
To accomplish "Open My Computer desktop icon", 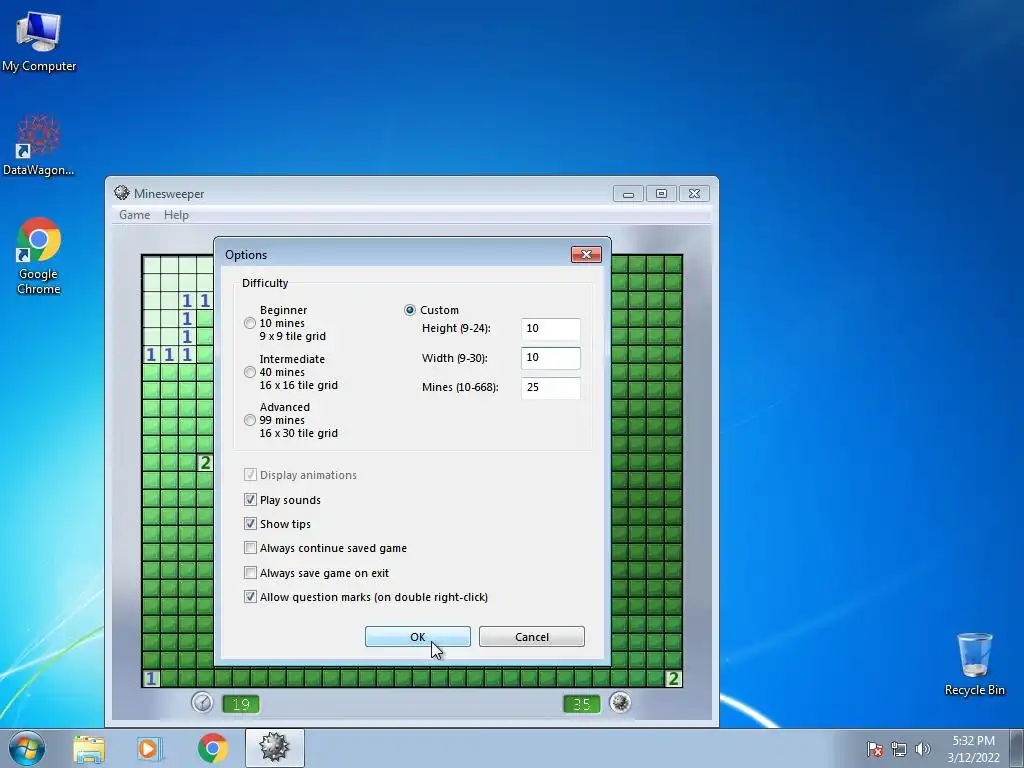I will (x=39, y=41).
